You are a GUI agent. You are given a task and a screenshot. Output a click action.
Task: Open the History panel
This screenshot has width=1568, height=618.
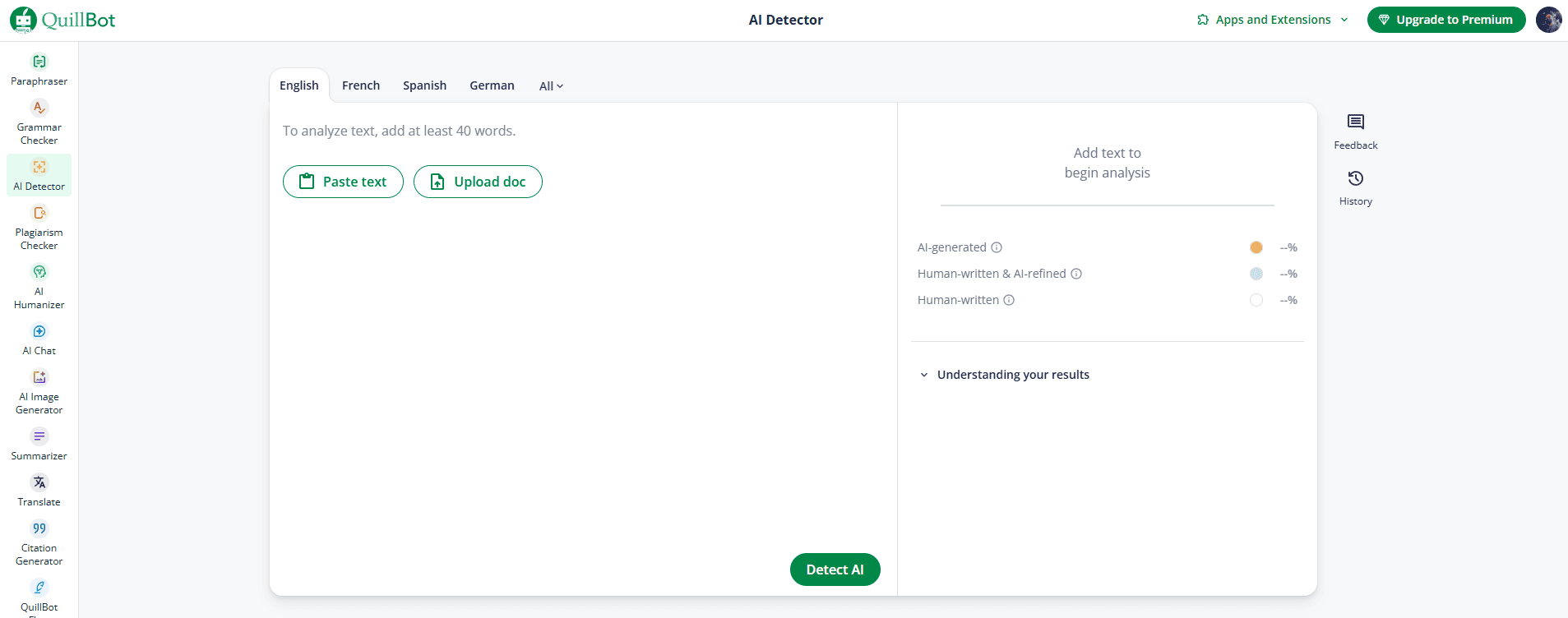(x=1355, y=187)
